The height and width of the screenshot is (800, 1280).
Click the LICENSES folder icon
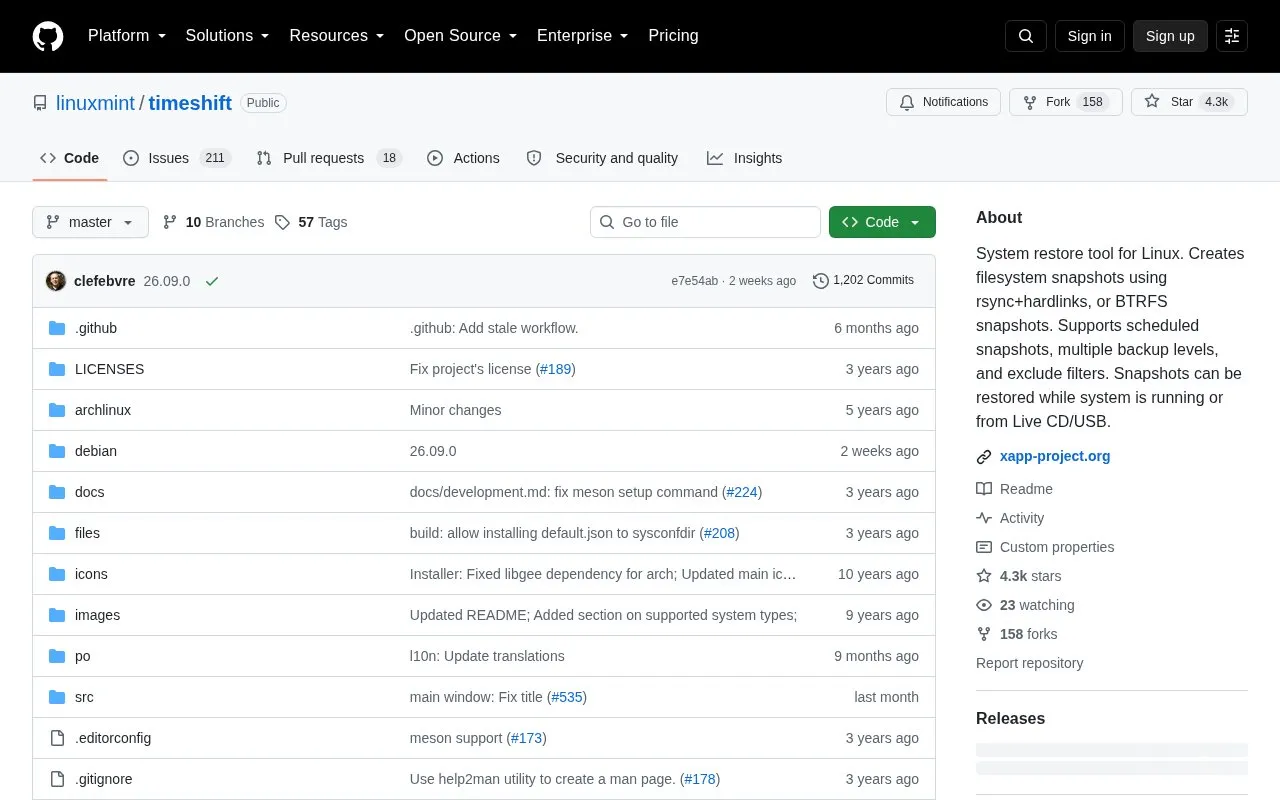pyautogui.click(x=57, y=369)
